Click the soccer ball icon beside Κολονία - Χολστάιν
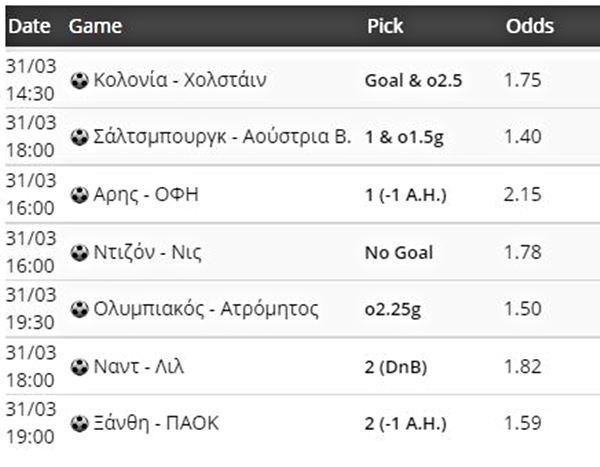The image size is (600, 467). 80,81
